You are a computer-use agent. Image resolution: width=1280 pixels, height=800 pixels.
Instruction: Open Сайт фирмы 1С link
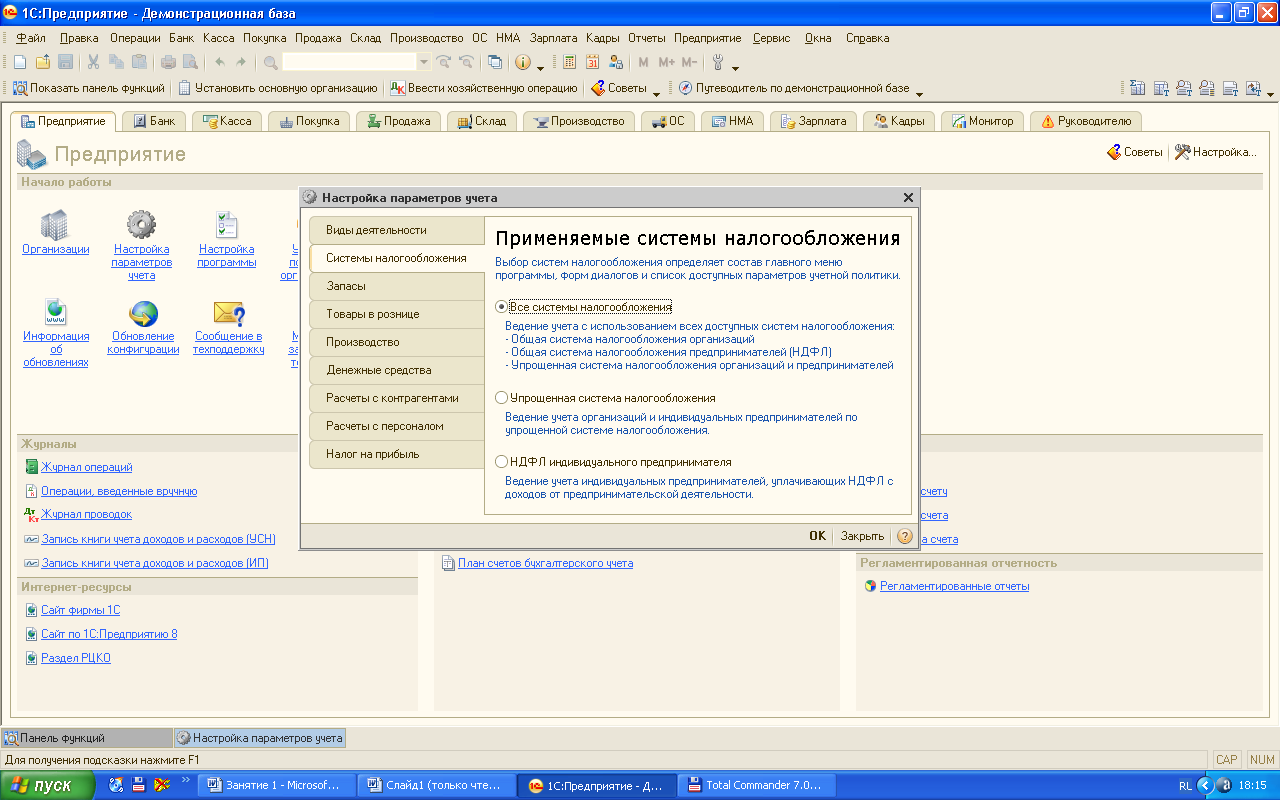click(x=80, y=610)
